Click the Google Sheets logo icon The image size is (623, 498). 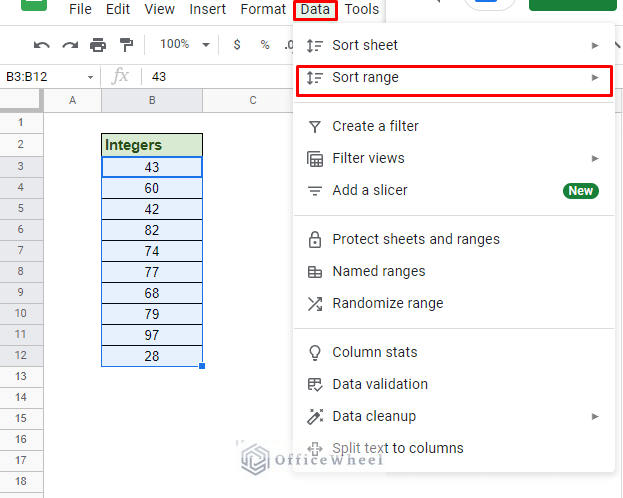[34, 5]
